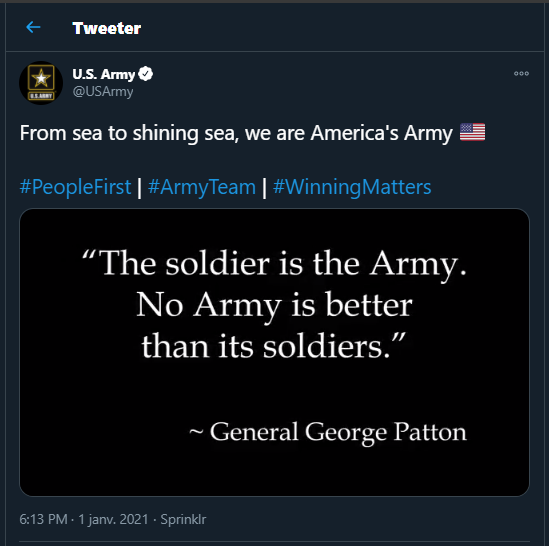Screen dimensions: 549x546
Task: Click the American flag emoji
Action: 472,132
